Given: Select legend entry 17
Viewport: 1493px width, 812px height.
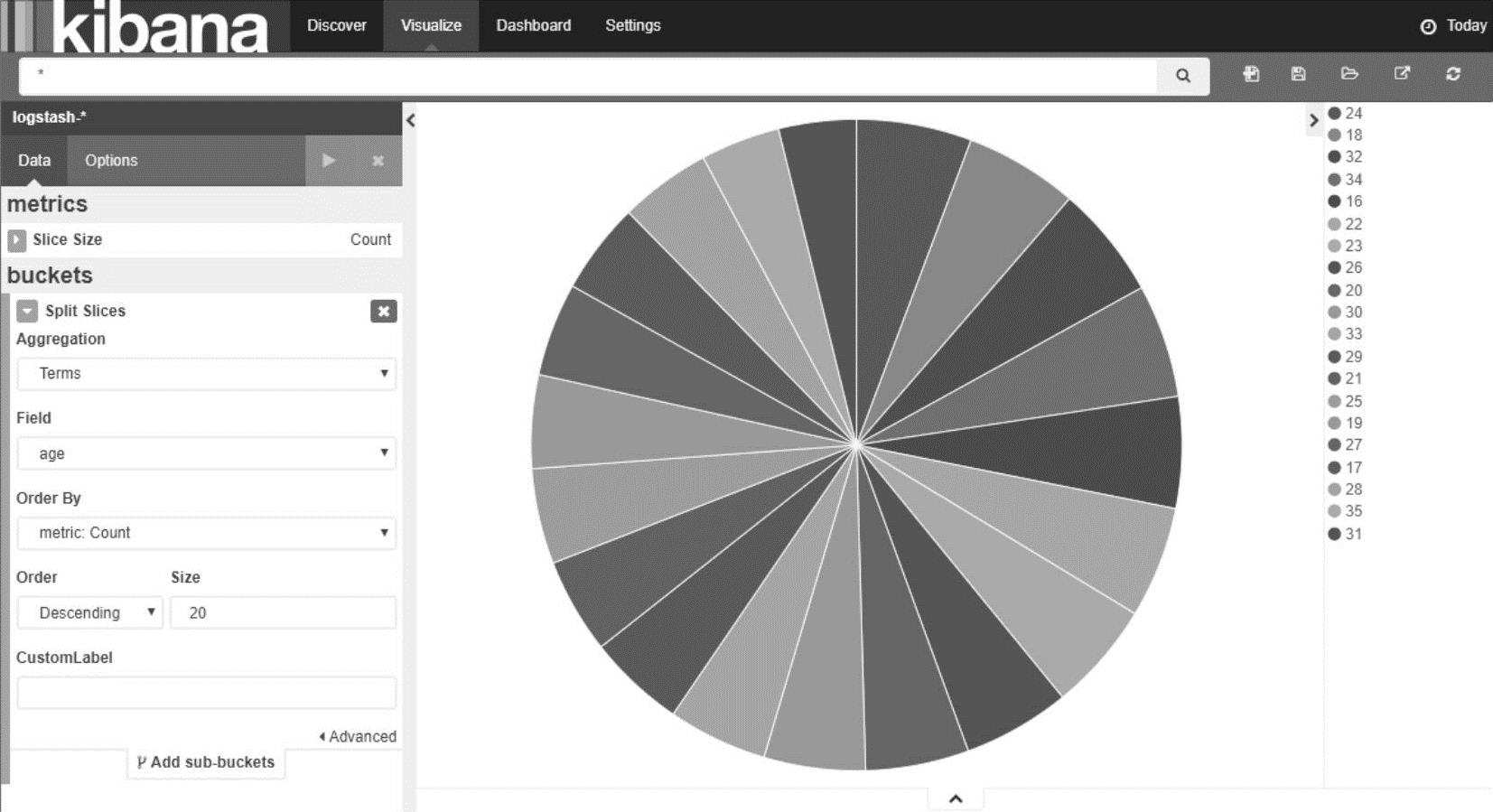Looking at the screenshot, I should click(1345, 468).
